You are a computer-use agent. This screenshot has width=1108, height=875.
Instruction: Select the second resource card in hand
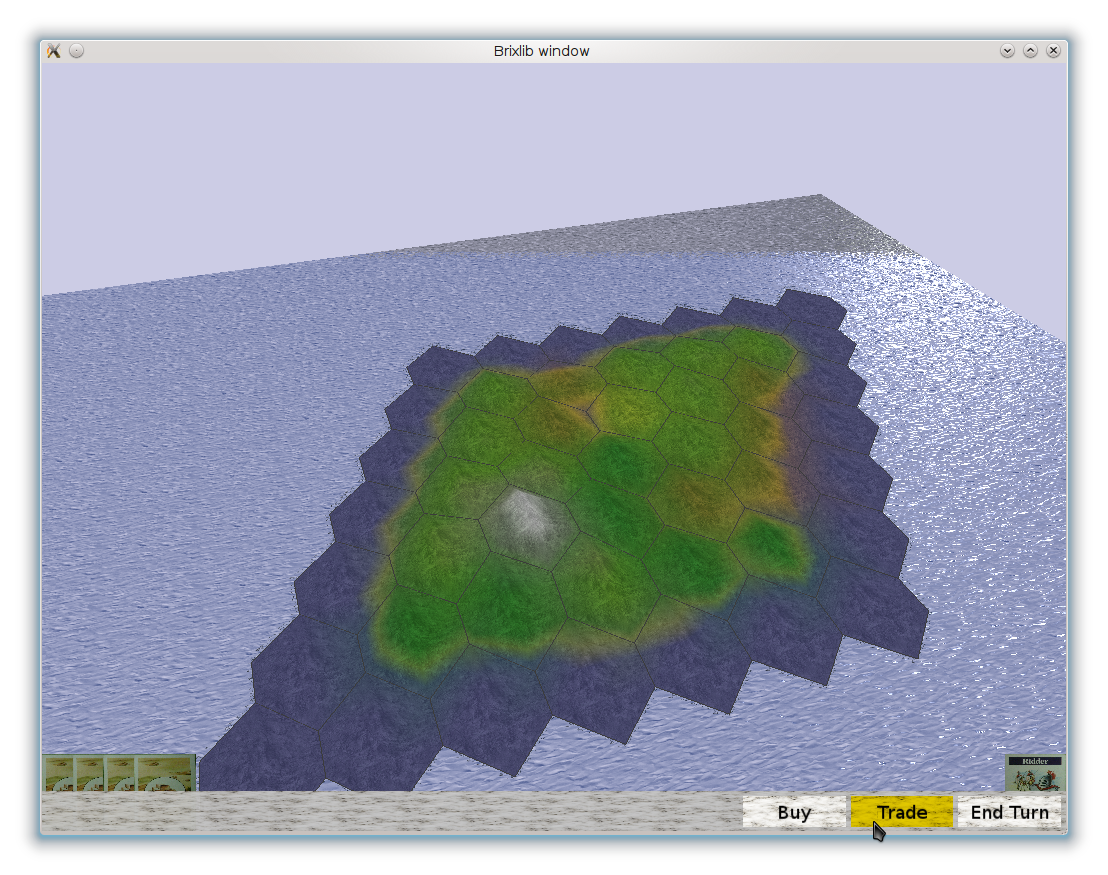[x=89, y=773]
